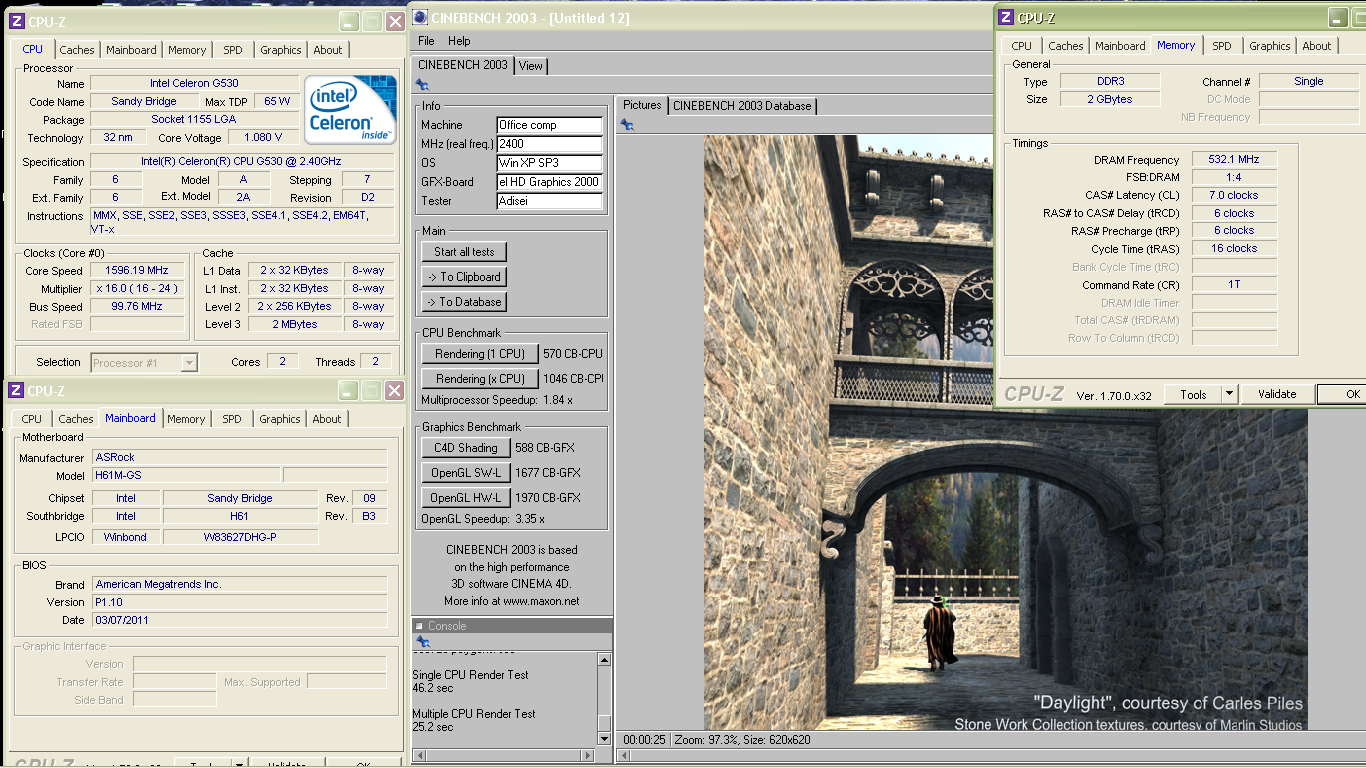Click the Core Speed value 1596.19 MHz

point(138,271)
